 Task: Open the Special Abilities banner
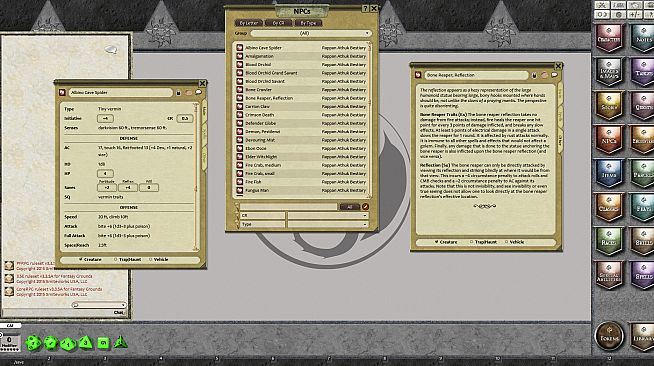coord(609,275)
